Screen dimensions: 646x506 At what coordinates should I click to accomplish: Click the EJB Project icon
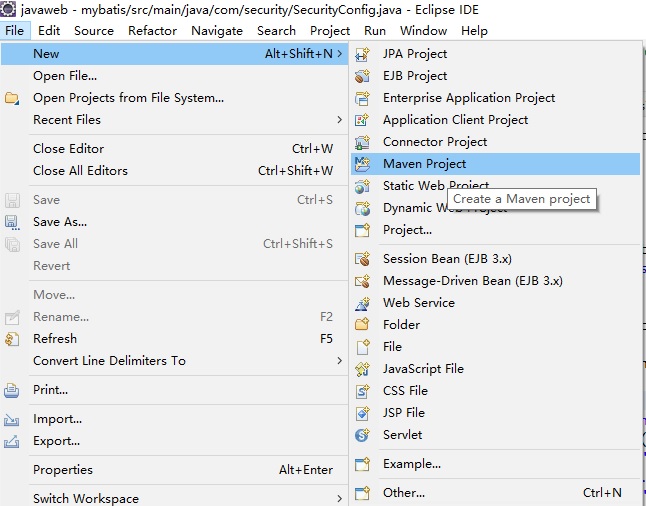coord(363,76)
